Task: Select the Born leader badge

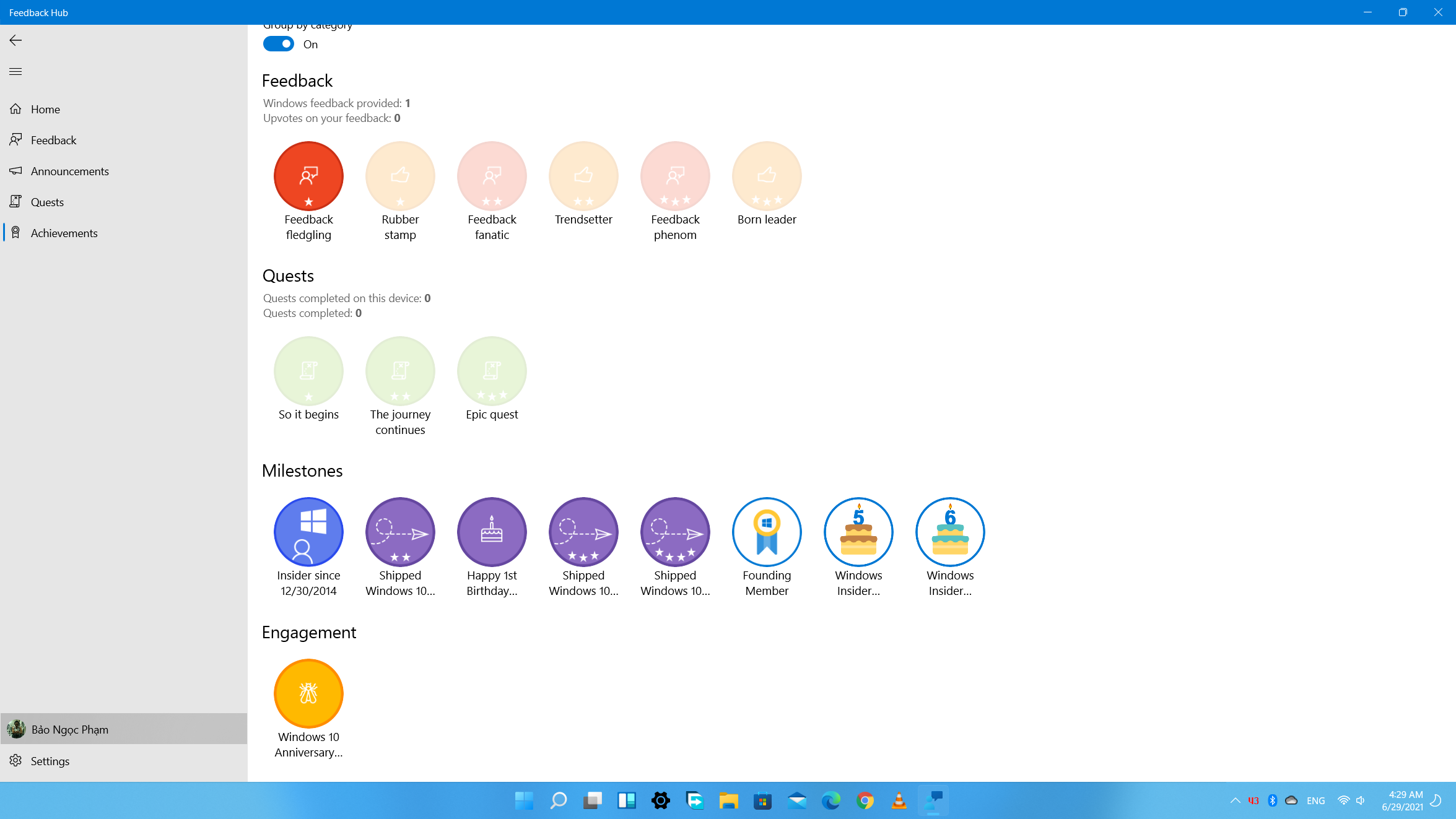Action: [767, 176]
